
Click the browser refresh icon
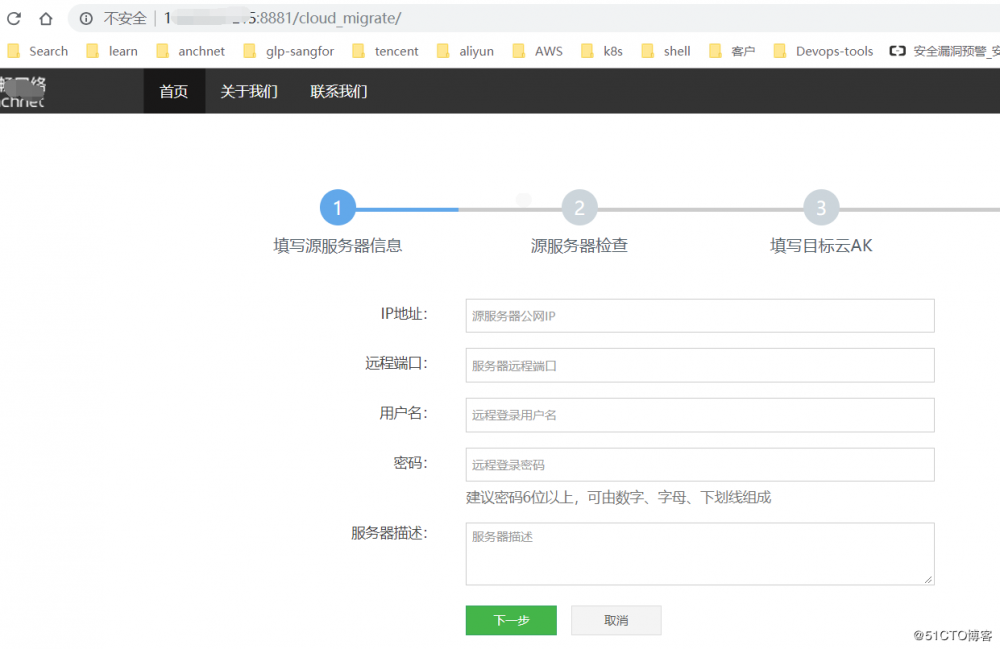click(13, 18)
